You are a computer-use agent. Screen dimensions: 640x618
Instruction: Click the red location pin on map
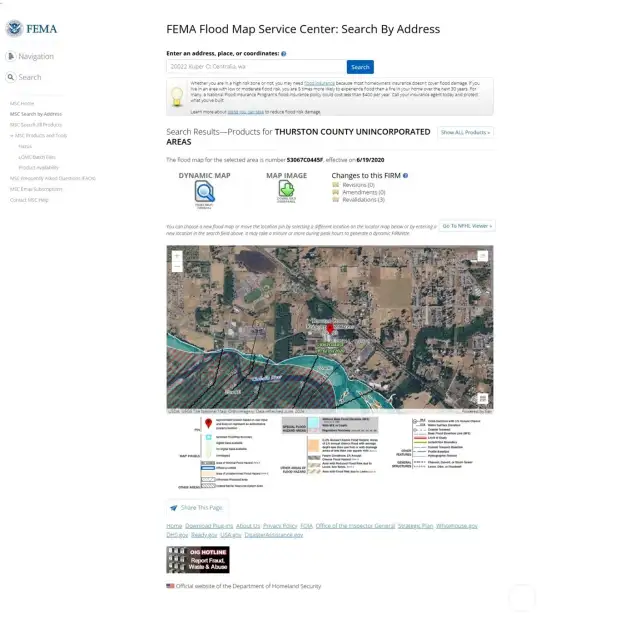click(x=330, y=328)
